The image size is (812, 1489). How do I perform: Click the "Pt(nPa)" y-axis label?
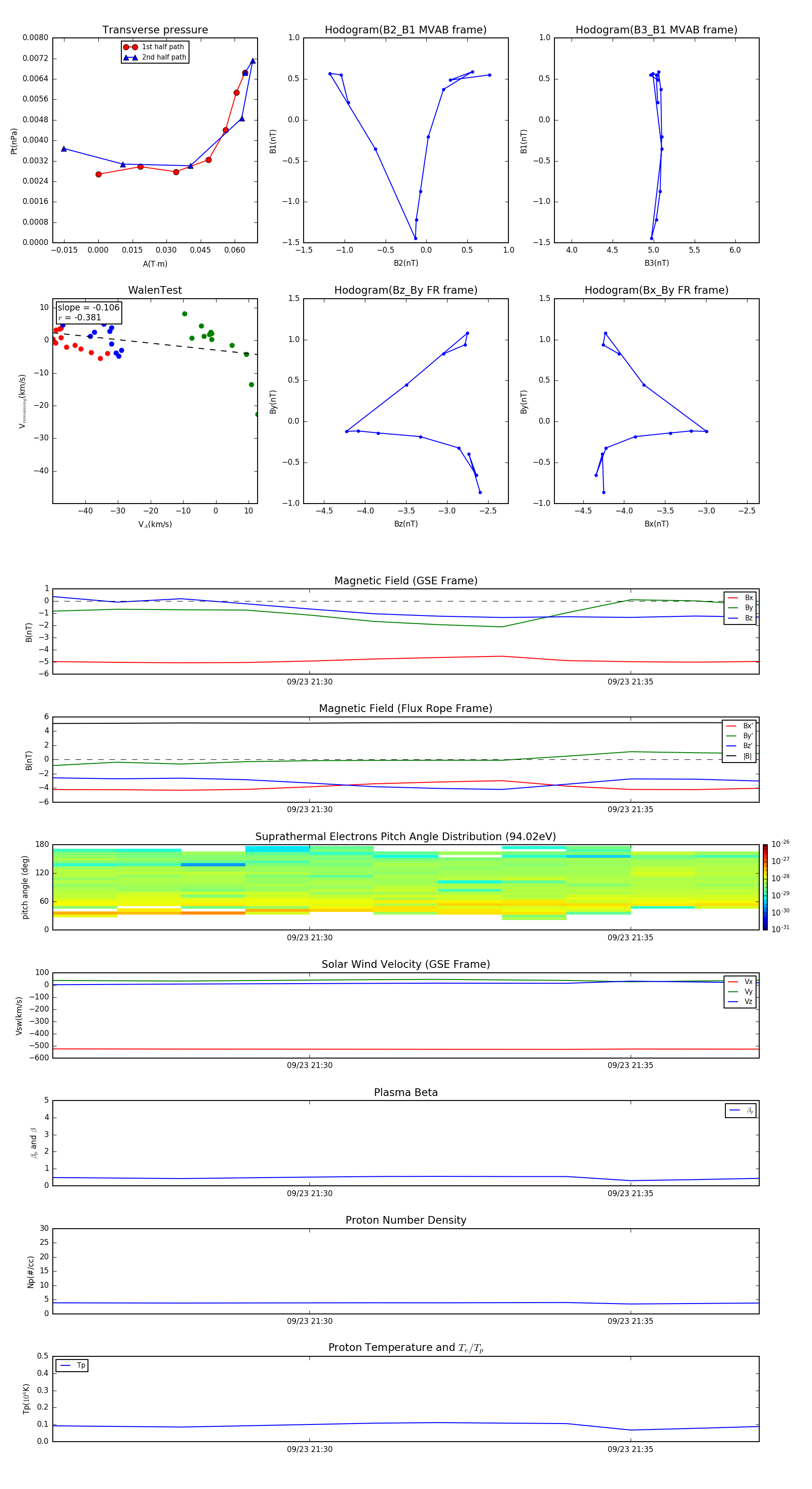pos(14,140)
